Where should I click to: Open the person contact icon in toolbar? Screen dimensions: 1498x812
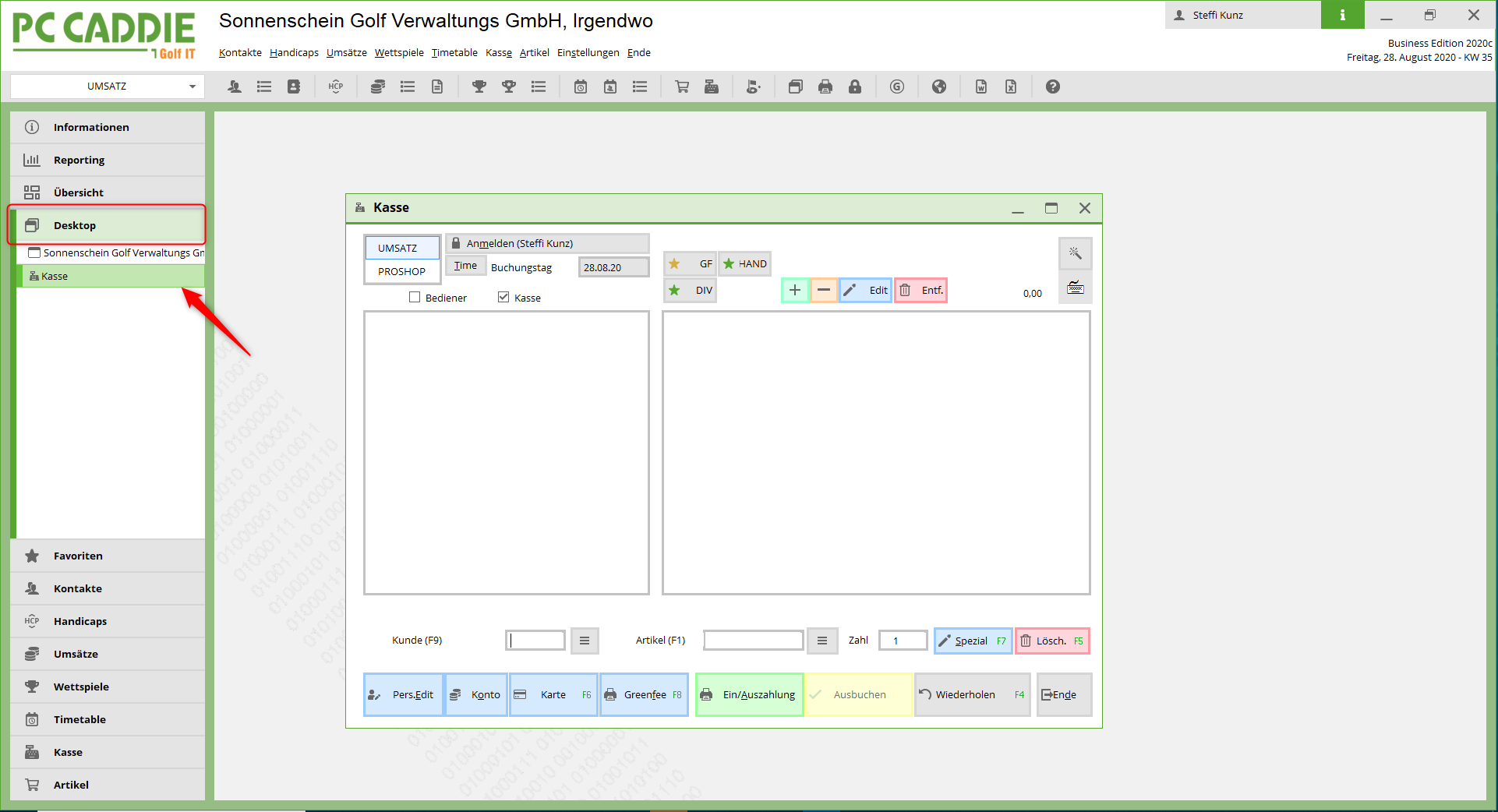click(234, 86)
